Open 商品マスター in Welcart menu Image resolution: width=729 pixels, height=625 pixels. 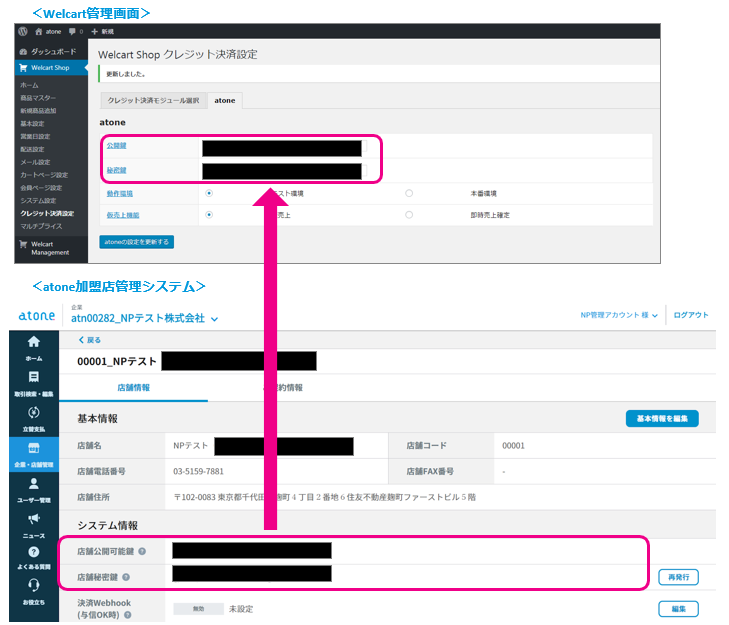(x=38, y=98)
